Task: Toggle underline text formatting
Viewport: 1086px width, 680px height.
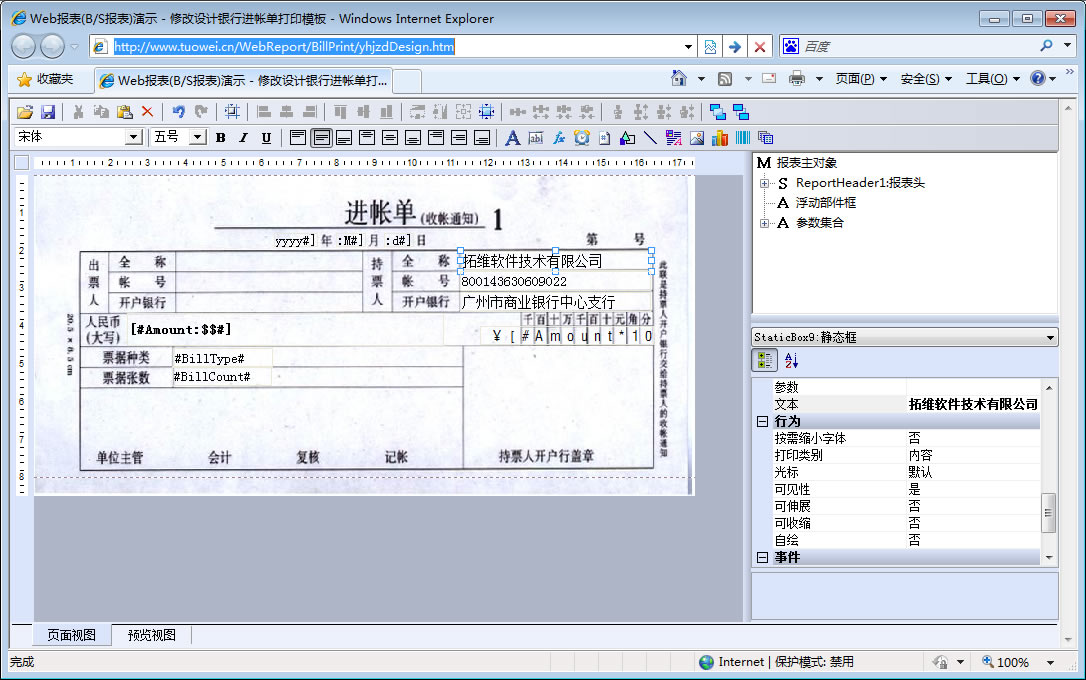Action: coord(266,137)
